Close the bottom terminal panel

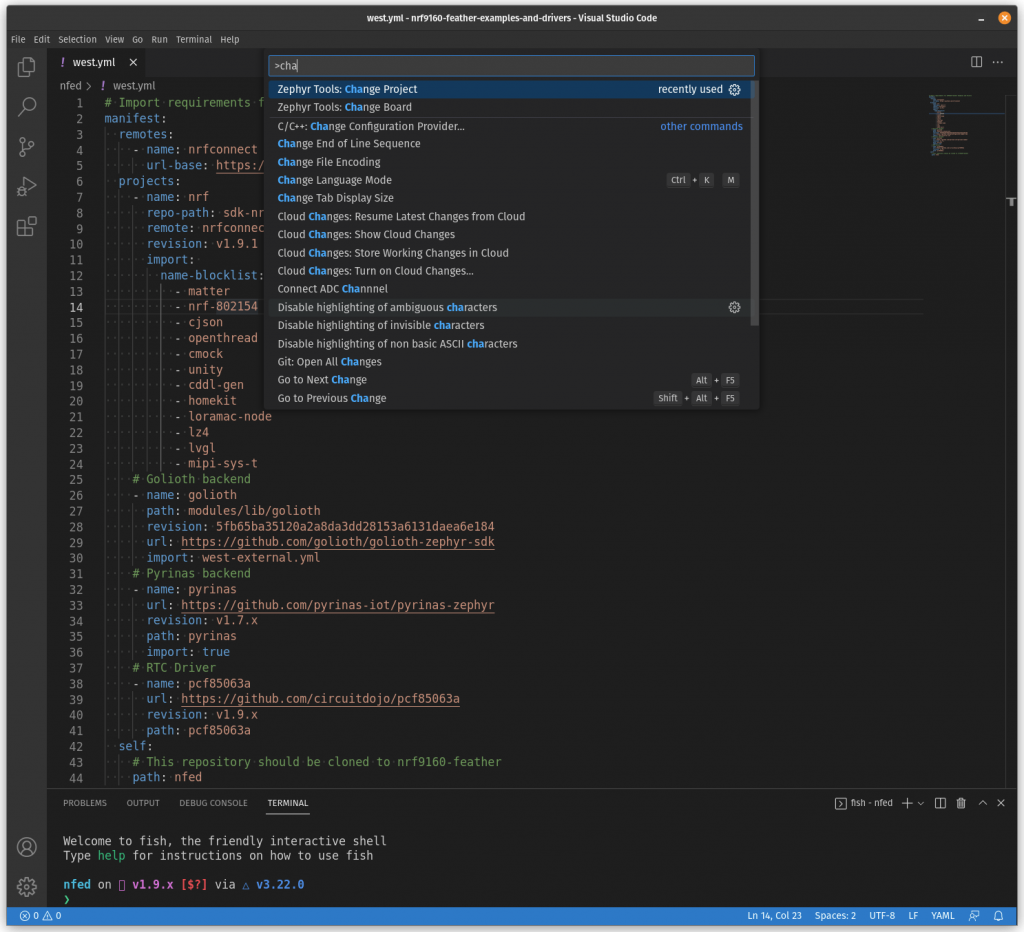[x=1001, y=803]
